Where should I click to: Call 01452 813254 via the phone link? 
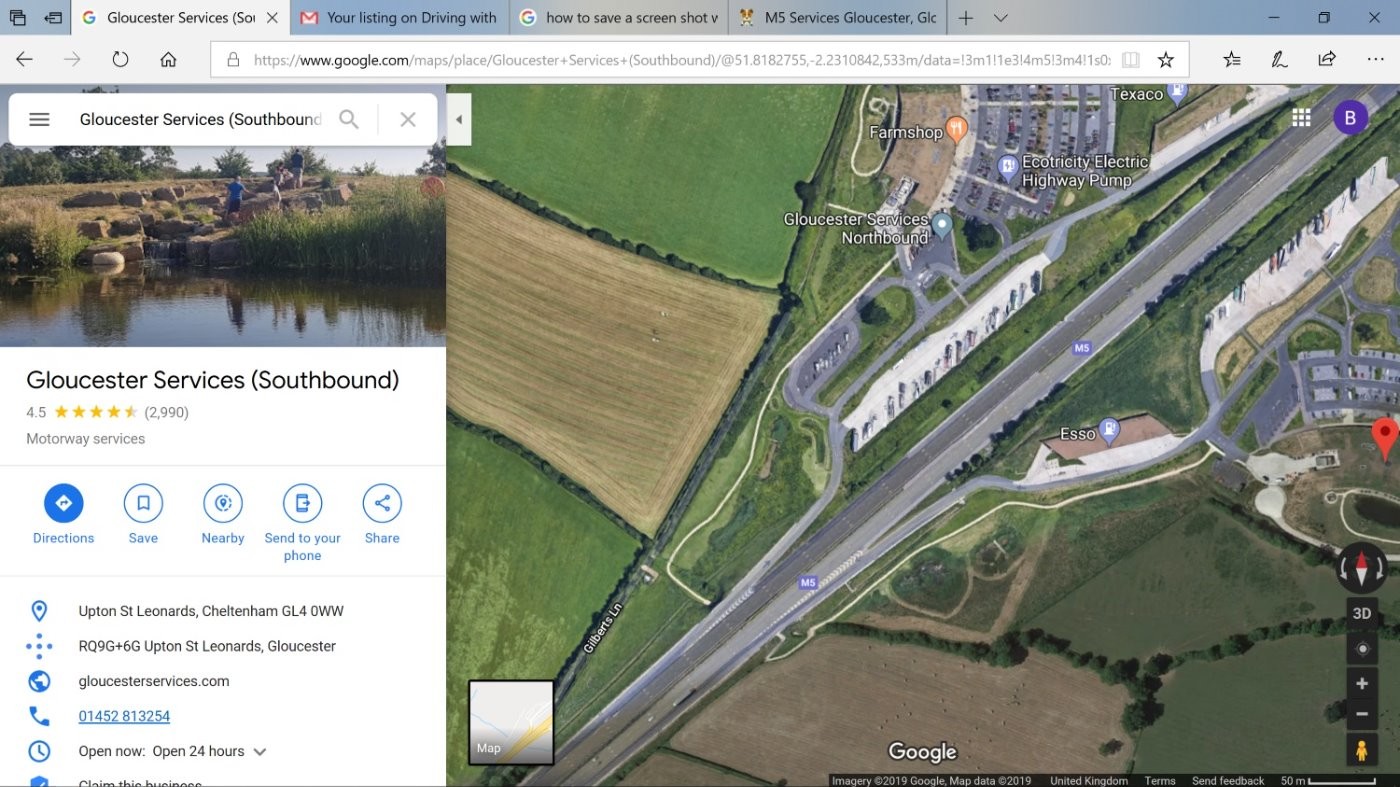(x=124, y=716)
